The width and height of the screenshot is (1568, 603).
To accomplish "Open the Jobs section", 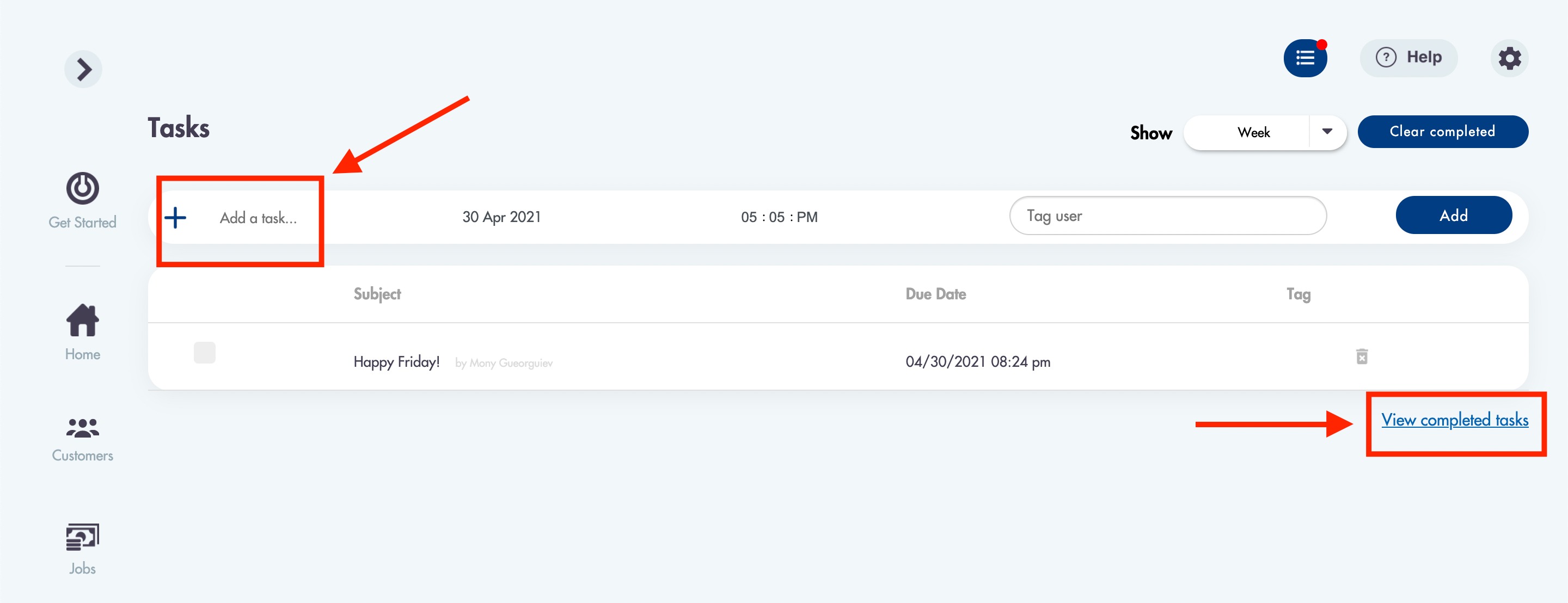I will click(x=82, y=548).
